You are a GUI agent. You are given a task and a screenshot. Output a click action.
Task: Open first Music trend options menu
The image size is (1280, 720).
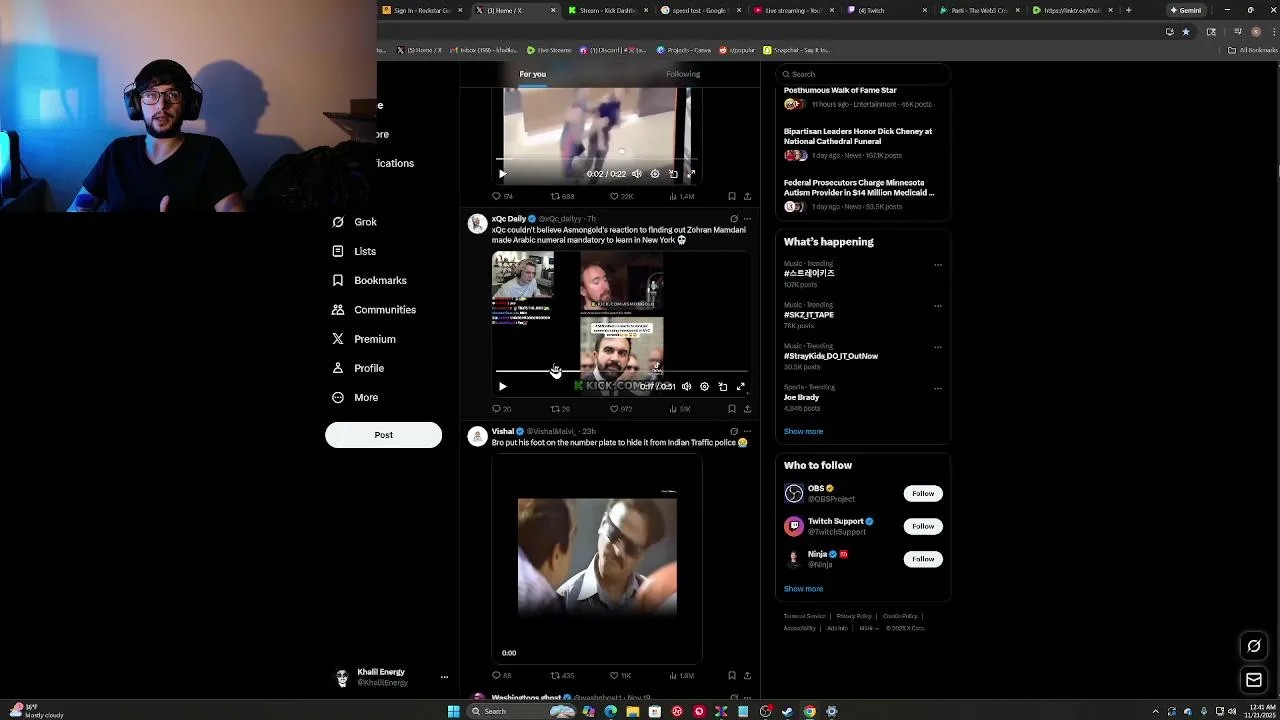coord(937,265)
